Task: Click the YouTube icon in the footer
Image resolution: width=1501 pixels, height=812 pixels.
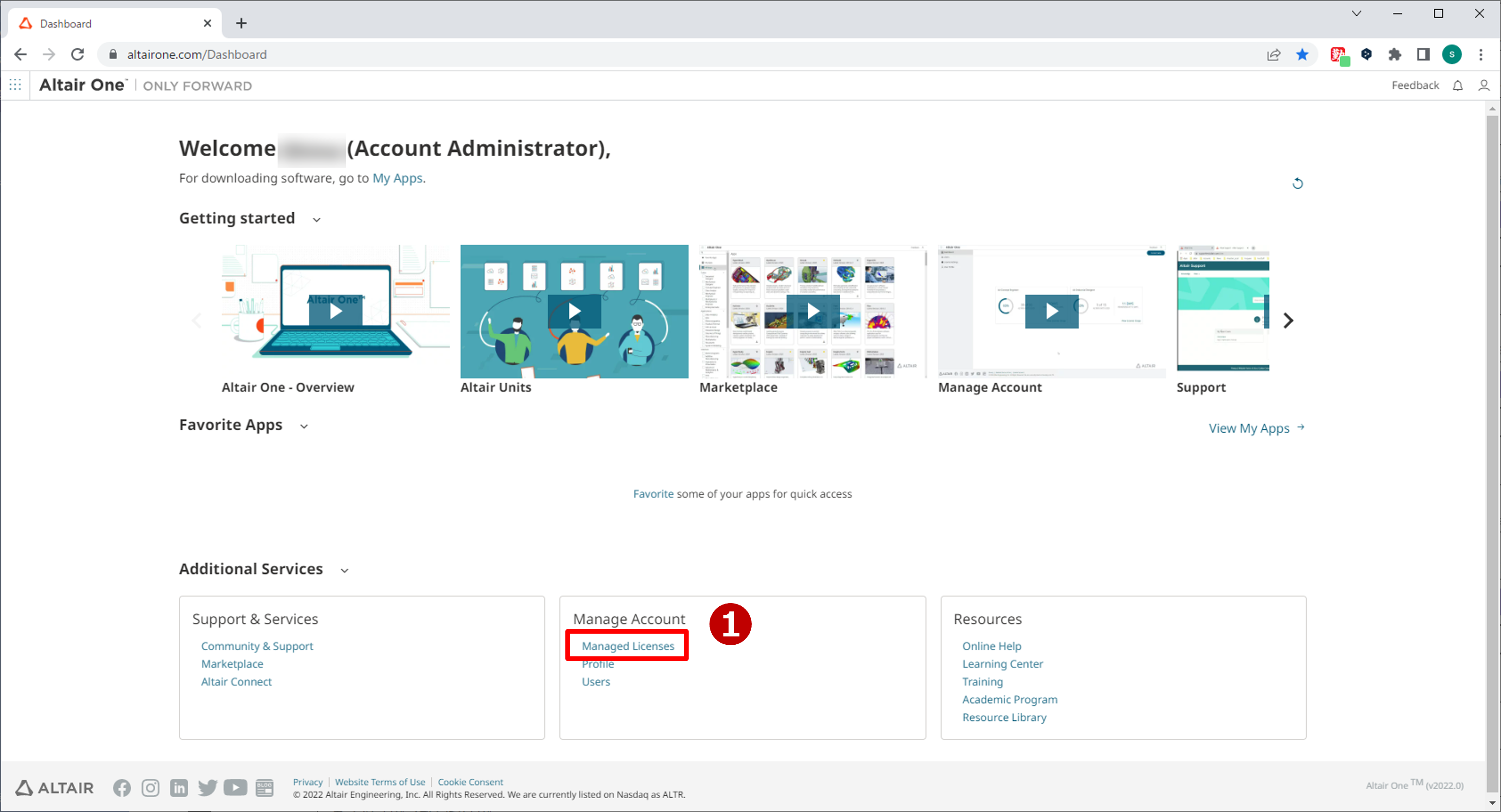Action: 235,787
